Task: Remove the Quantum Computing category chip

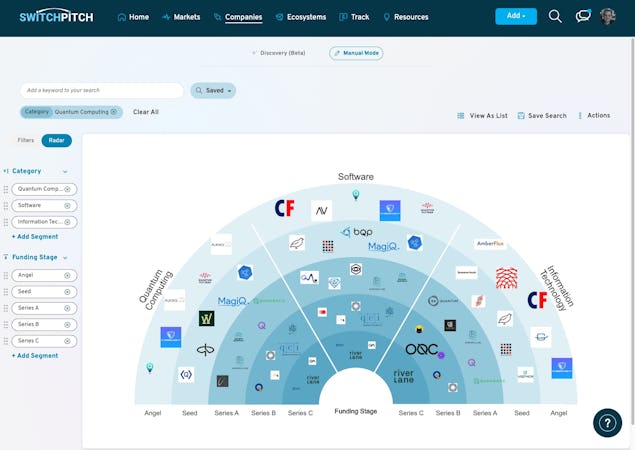Action: [x=114, y=112]
